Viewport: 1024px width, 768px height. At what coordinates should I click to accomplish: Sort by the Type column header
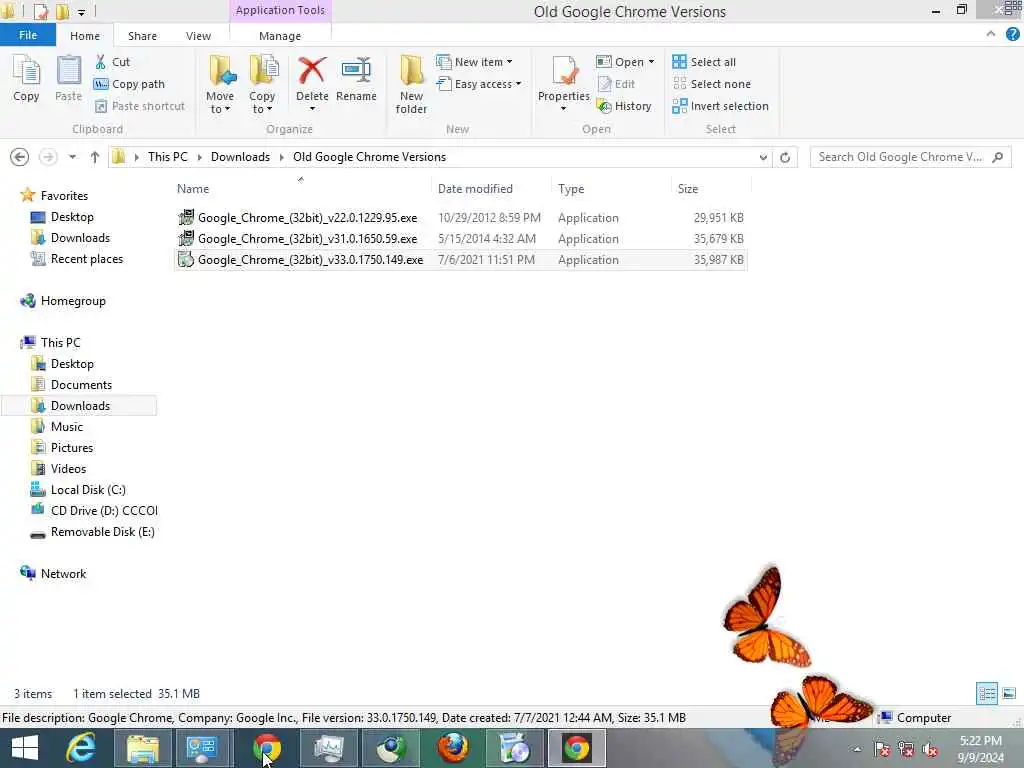[571, 189]
